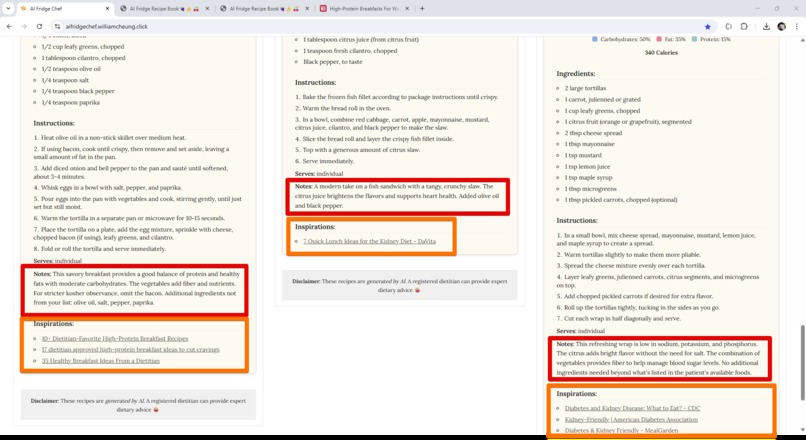Click the address bar URL field
Image resolution: width=806 pixels, height=440 pixels.
pos(380,27)
